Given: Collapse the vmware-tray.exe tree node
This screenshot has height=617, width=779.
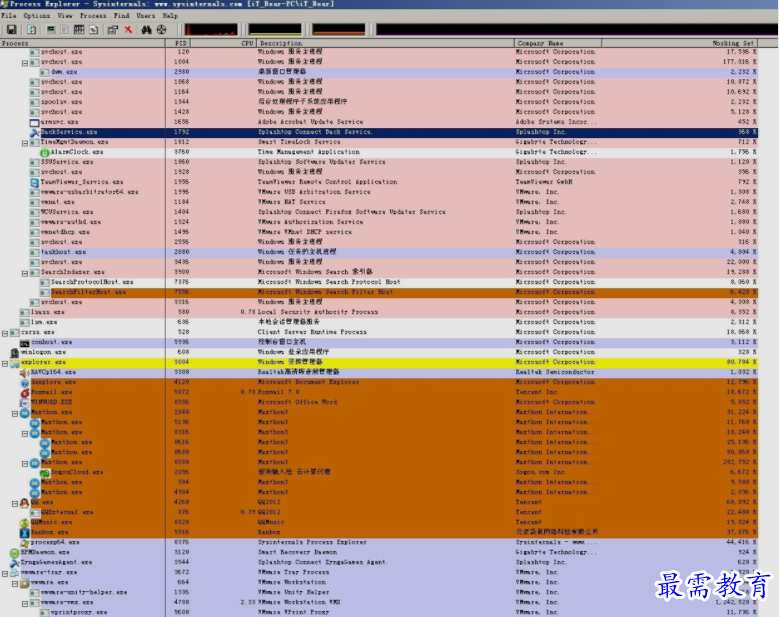Looking at the screenshot, I should point(5,572).
